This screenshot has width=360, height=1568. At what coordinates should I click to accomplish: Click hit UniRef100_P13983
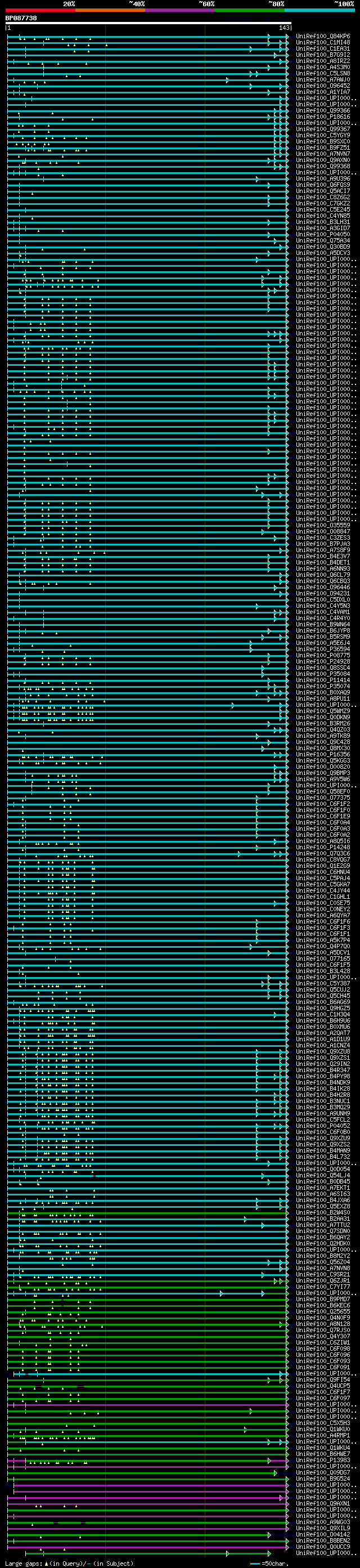323,1461
